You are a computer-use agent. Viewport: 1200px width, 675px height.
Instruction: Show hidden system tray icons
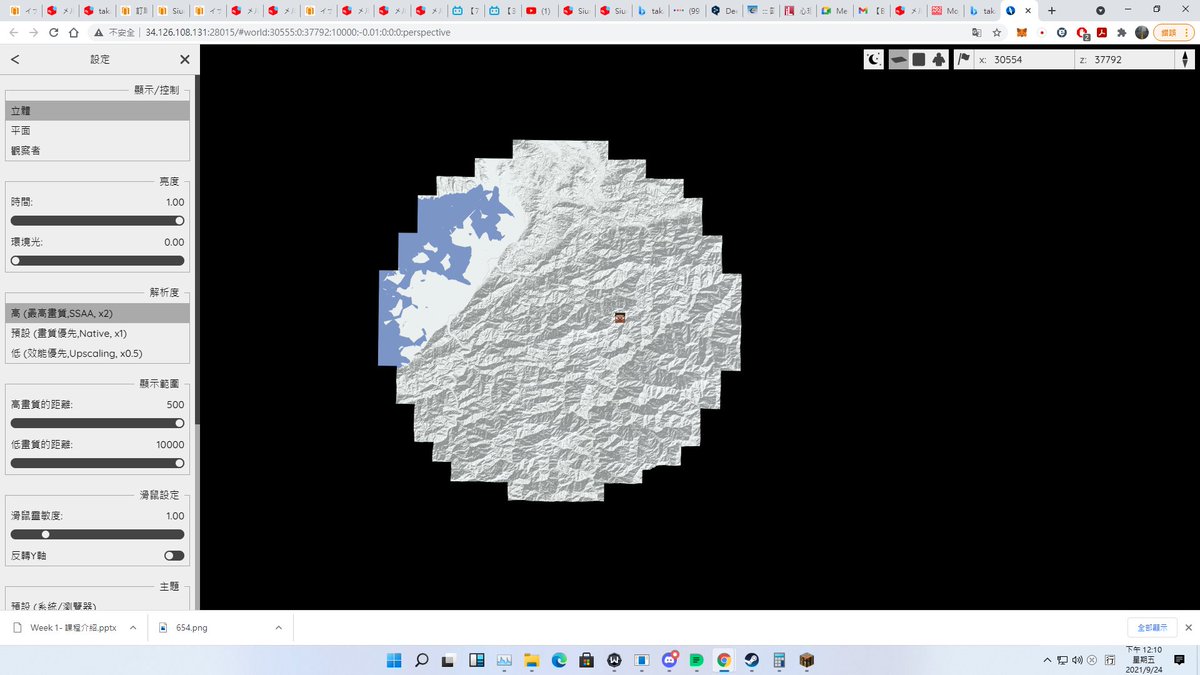click(x=1047, y=660)
